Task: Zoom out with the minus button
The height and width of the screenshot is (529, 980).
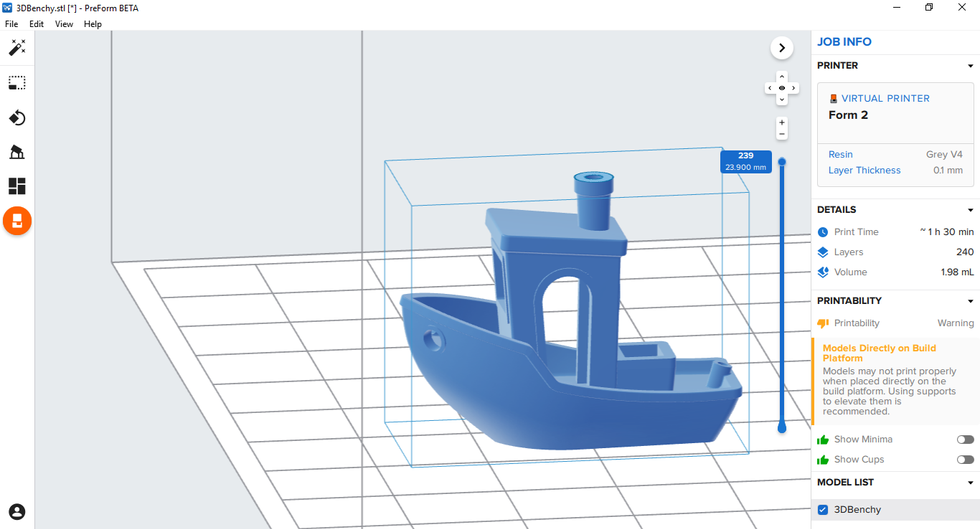Action: tap(782, 134)
